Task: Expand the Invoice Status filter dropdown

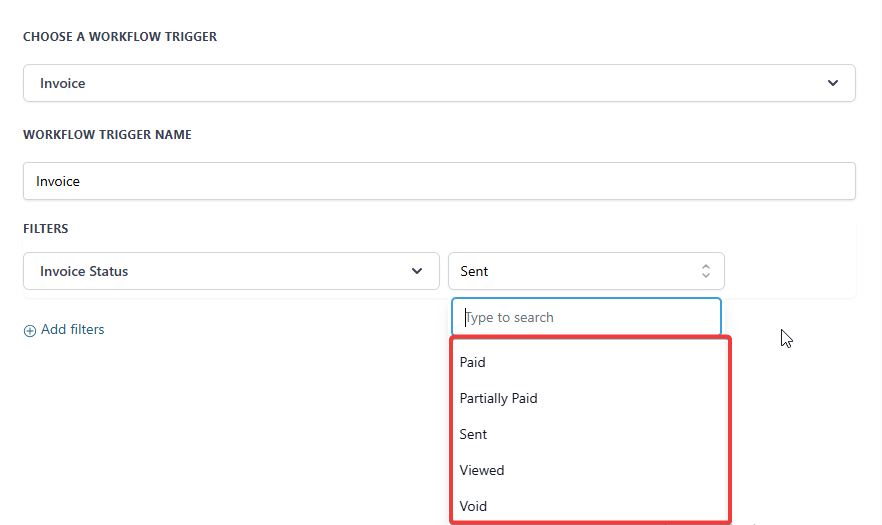Action: [x=231, y=271]
